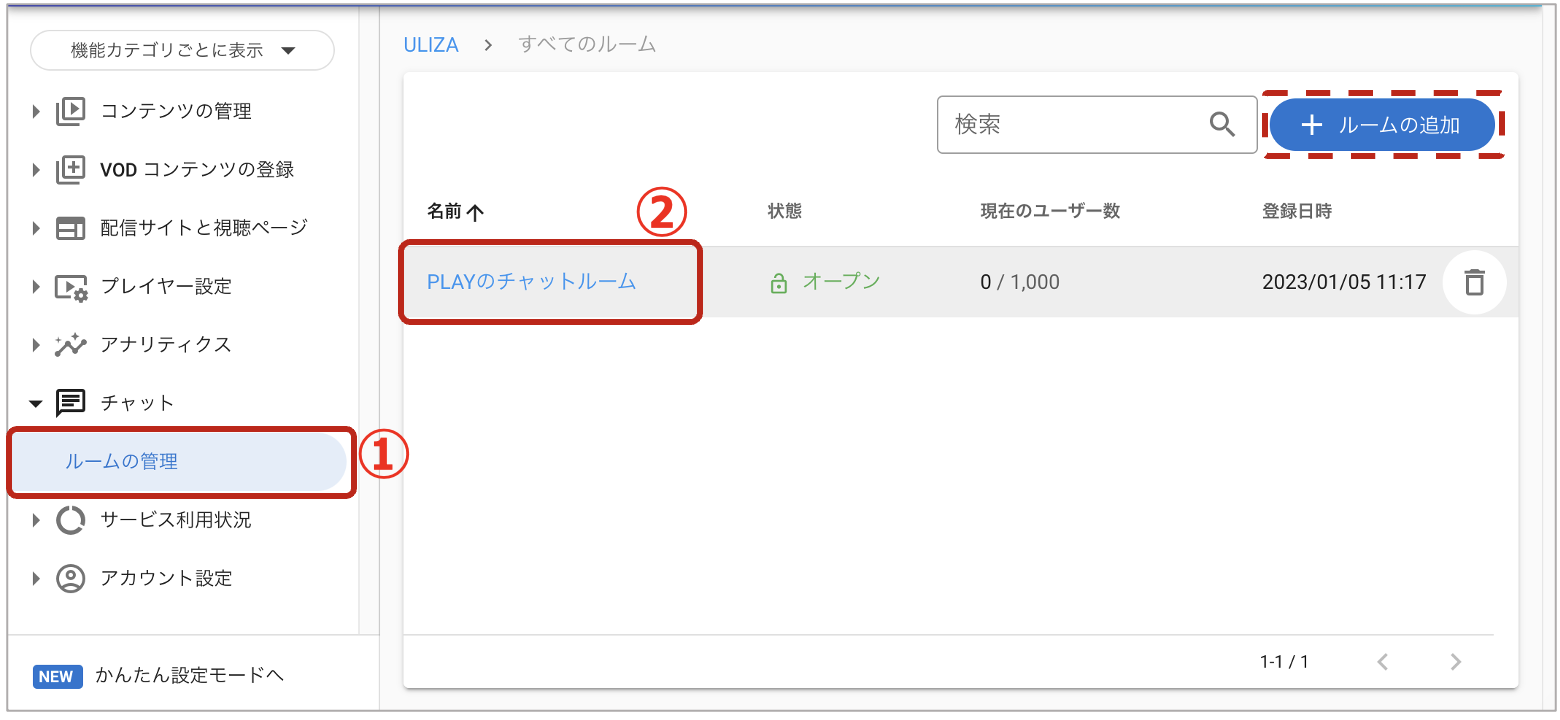Focus the 検索 search input field
This screenshot has height=720, width=1560.
coord(1070,125)
